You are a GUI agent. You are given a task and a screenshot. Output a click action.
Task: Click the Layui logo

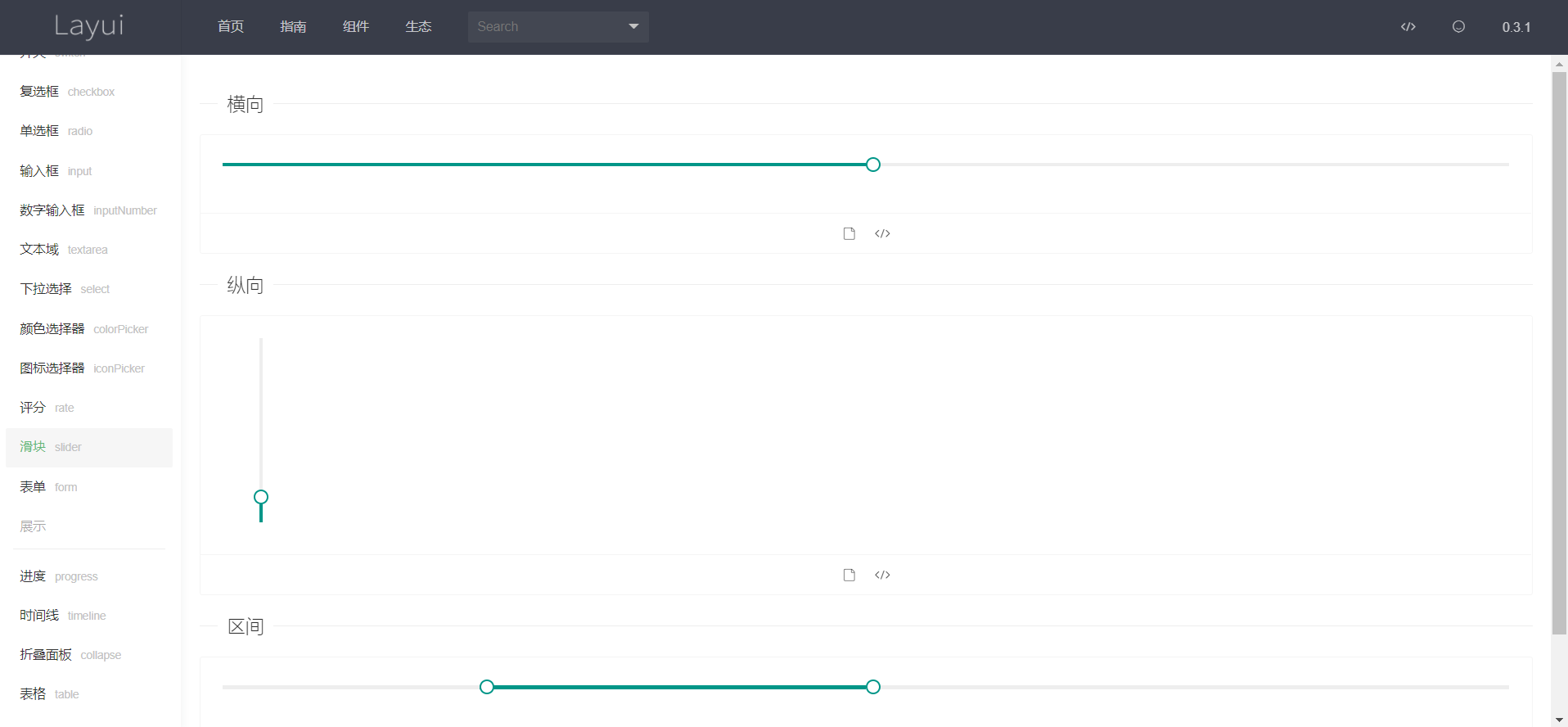tap(89, 26)
